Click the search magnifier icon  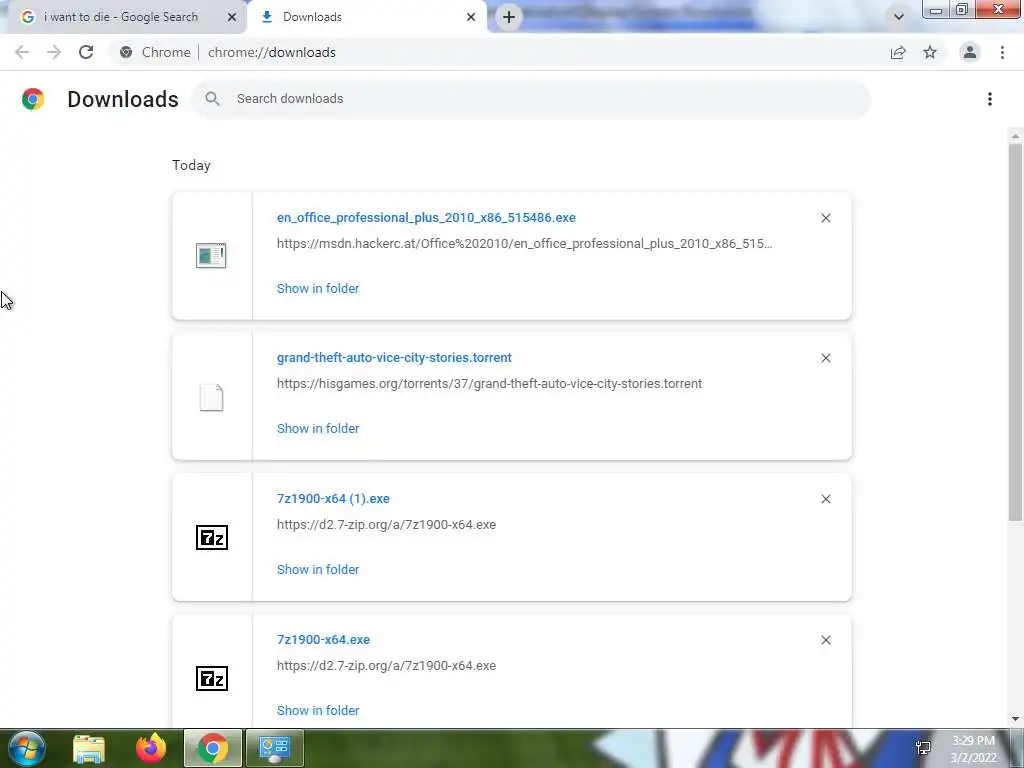(212, 99)
